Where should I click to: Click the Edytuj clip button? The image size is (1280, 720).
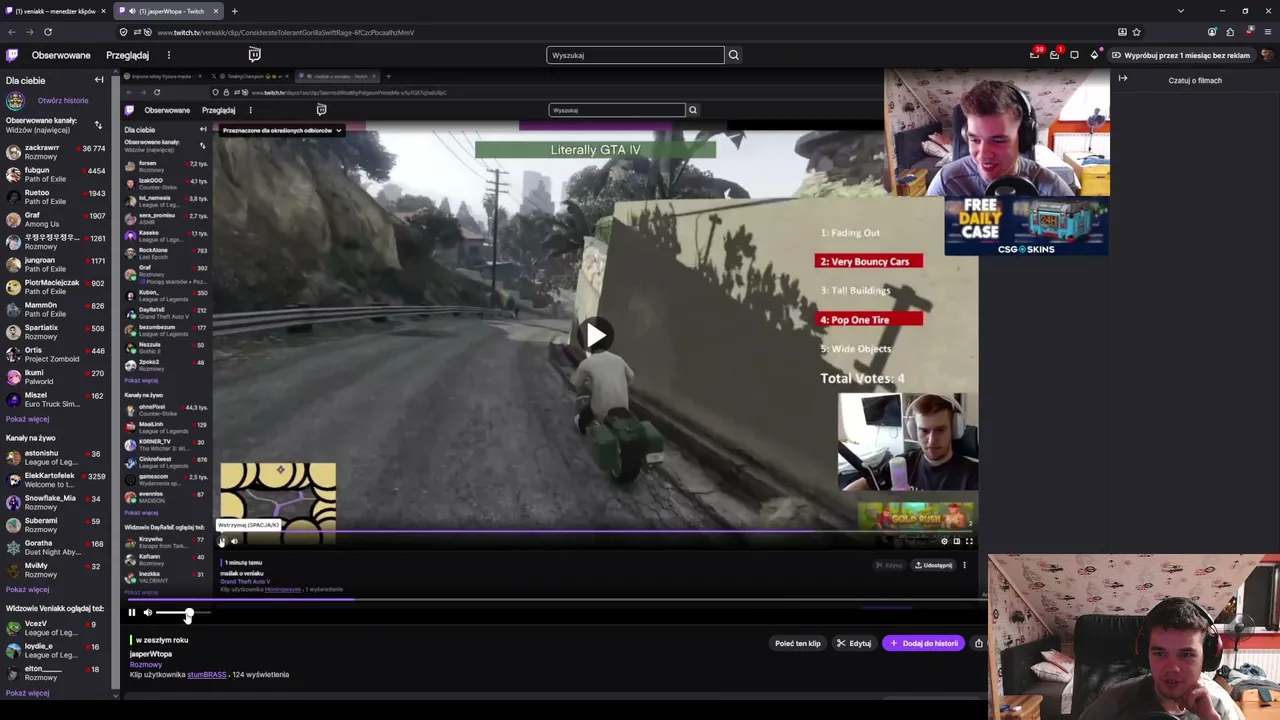tap(854, 643)
